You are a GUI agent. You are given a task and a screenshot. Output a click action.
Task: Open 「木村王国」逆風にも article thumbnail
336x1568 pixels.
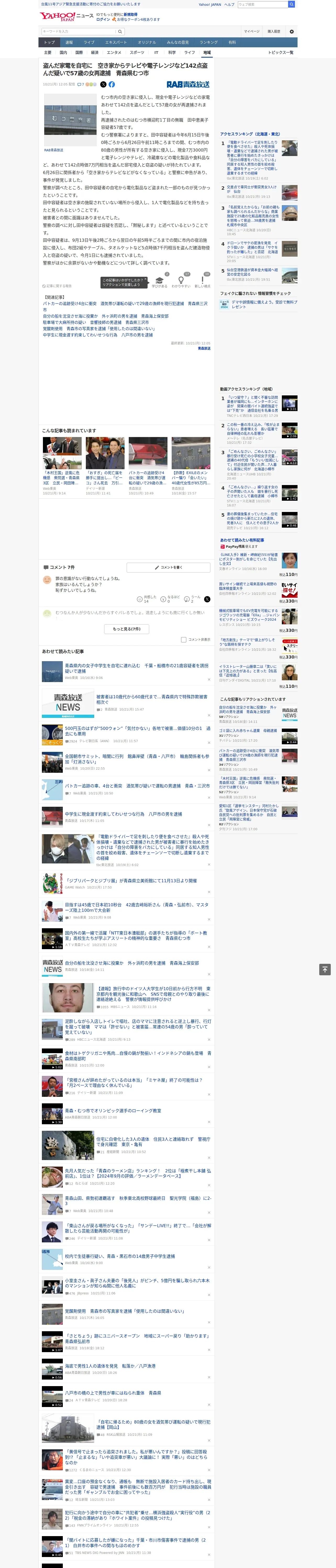(x=62, y=453)
